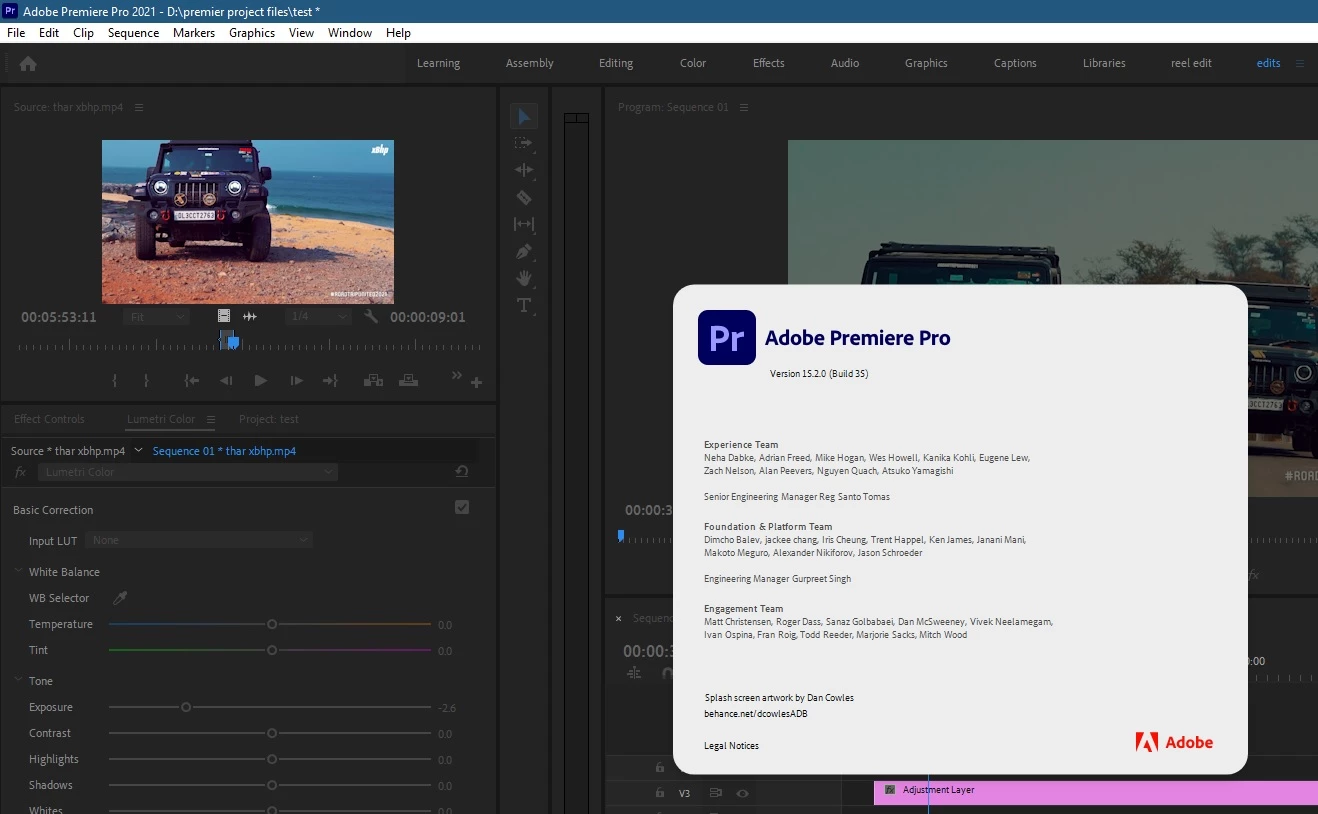This screenshot has width=1318, height=814.
Task: Click Mark Out in Source monitor
Action: (x=146, y=380)
